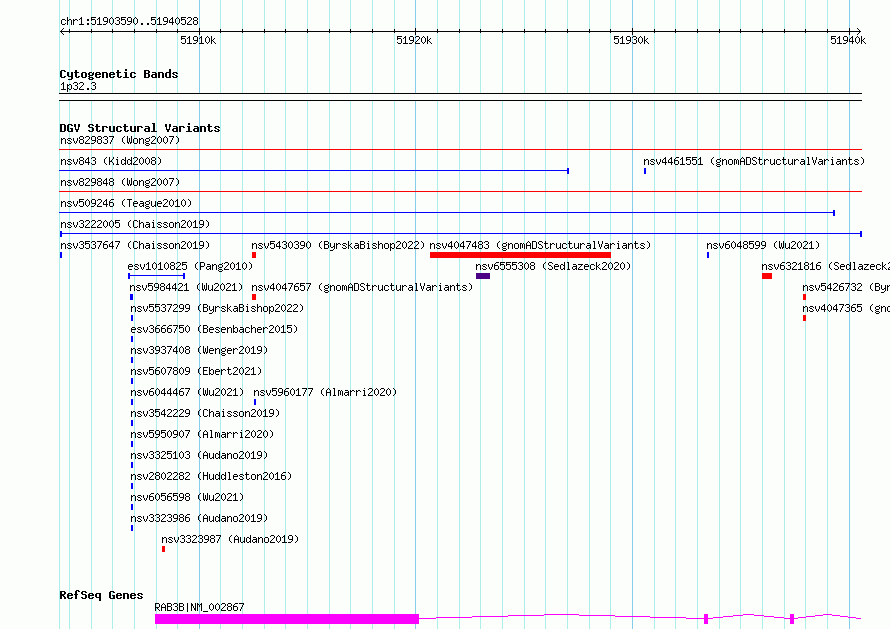Screen dimensions: 890x629
Task: Click nsv6048599 (Wu2021) label
Action: click(x=763, y=245)
